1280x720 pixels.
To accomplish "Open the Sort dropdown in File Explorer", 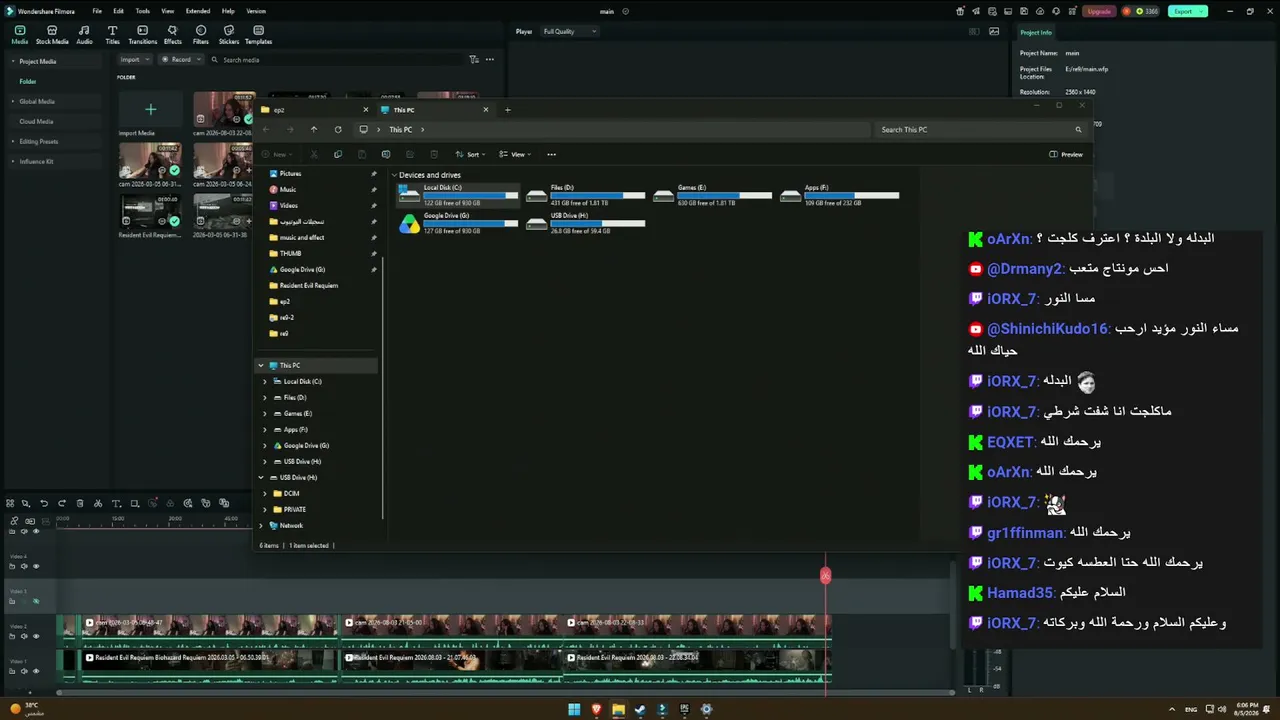I will click(x=471, y=154).
